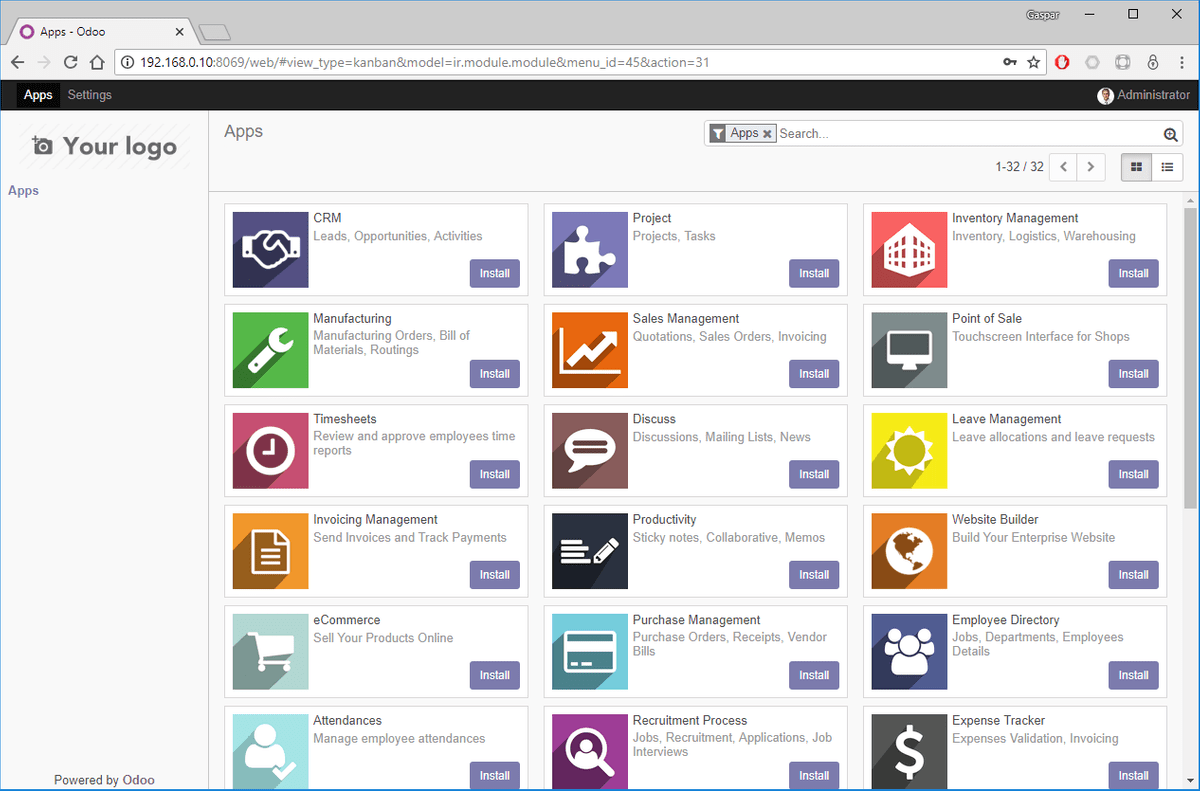Install the Attendances app

point(495,776)
